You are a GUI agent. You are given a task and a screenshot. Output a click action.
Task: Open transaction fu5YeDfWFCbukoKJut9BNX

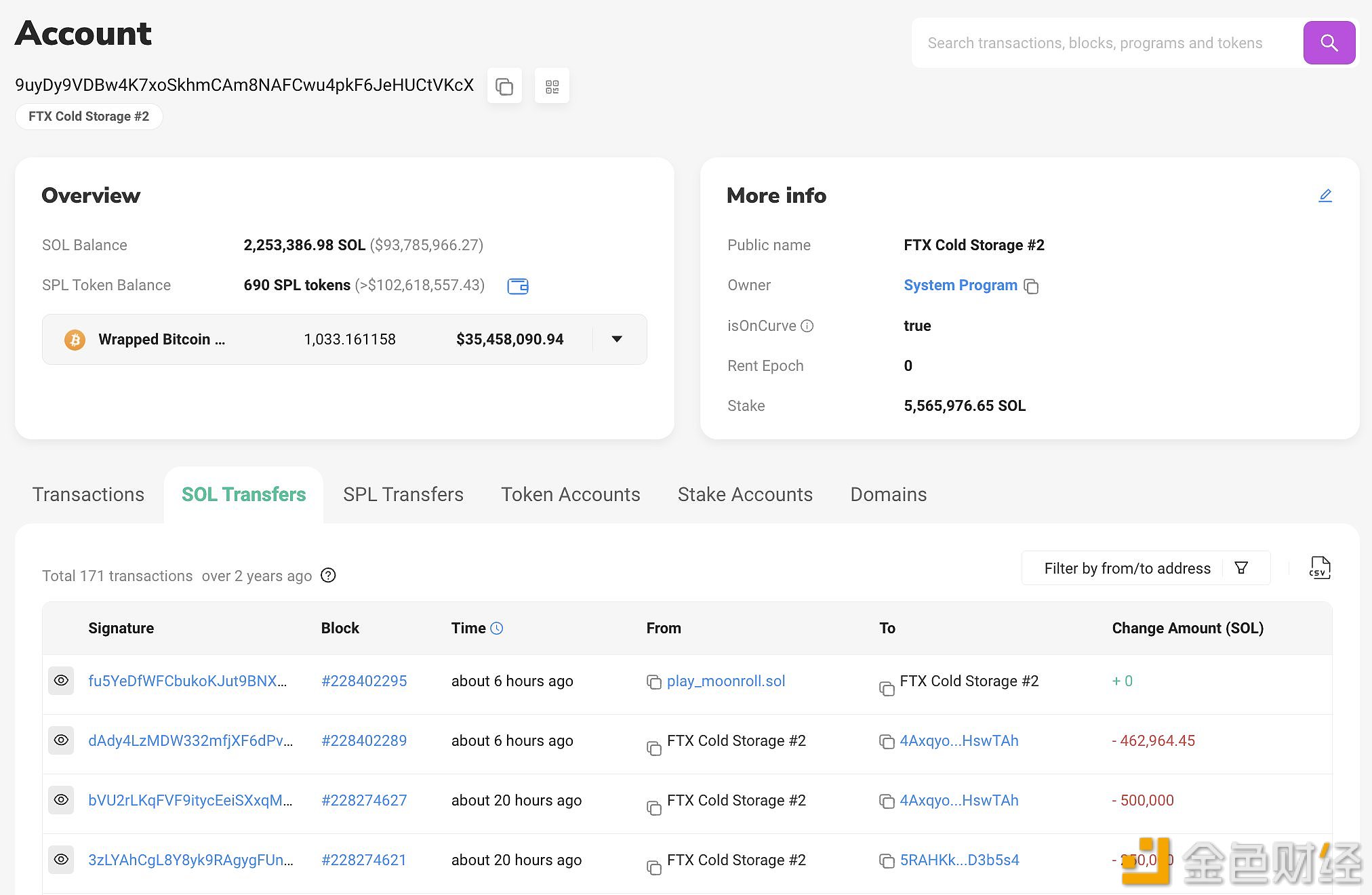(188, 681)
